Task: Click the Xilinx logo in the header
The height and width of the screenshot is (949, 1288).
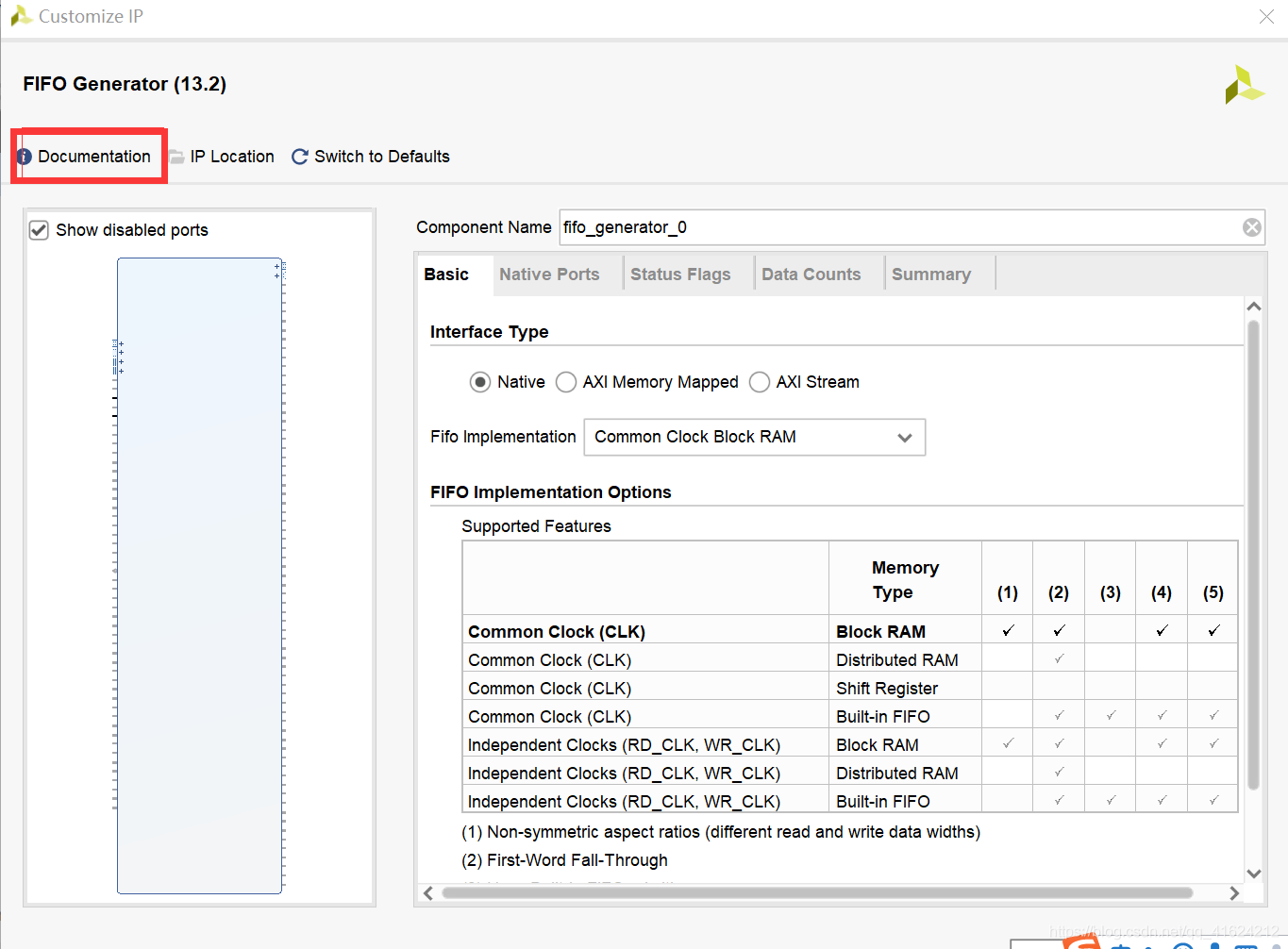Action: tap(1245, 85)
